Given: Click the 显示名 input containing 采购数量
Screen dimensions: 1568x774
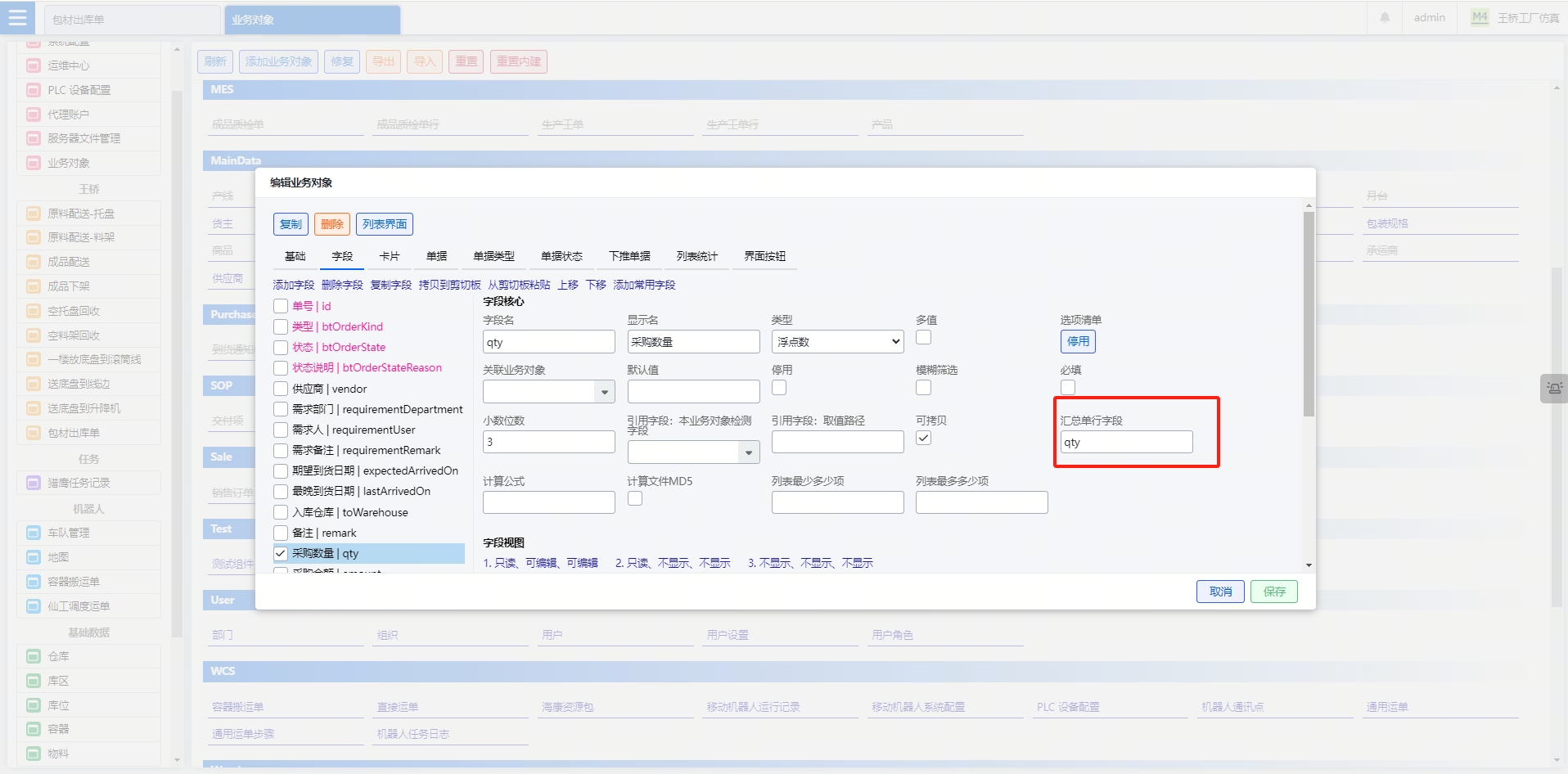Looking at the screenshot, I should [x=693, y=342].
